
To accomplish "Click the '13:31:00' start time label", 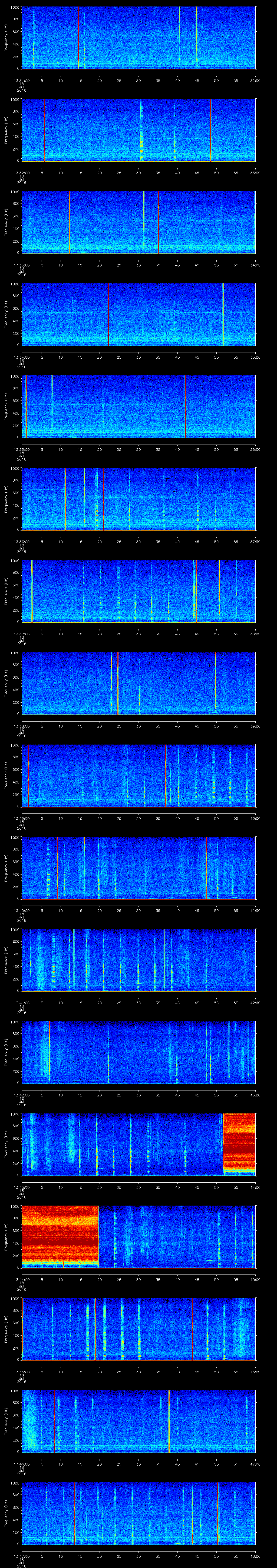I will point(22,80).
